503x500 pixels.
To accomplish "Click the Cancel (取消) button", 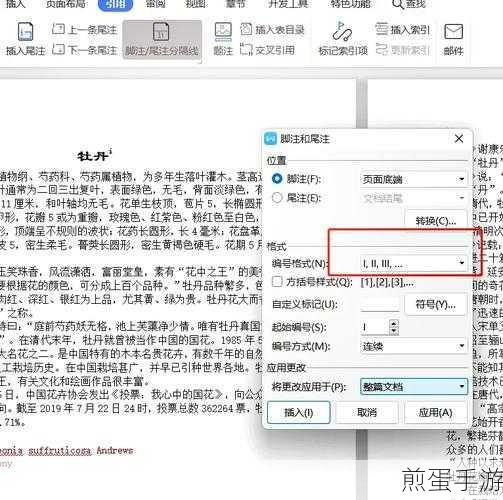I will coord(367,412).
